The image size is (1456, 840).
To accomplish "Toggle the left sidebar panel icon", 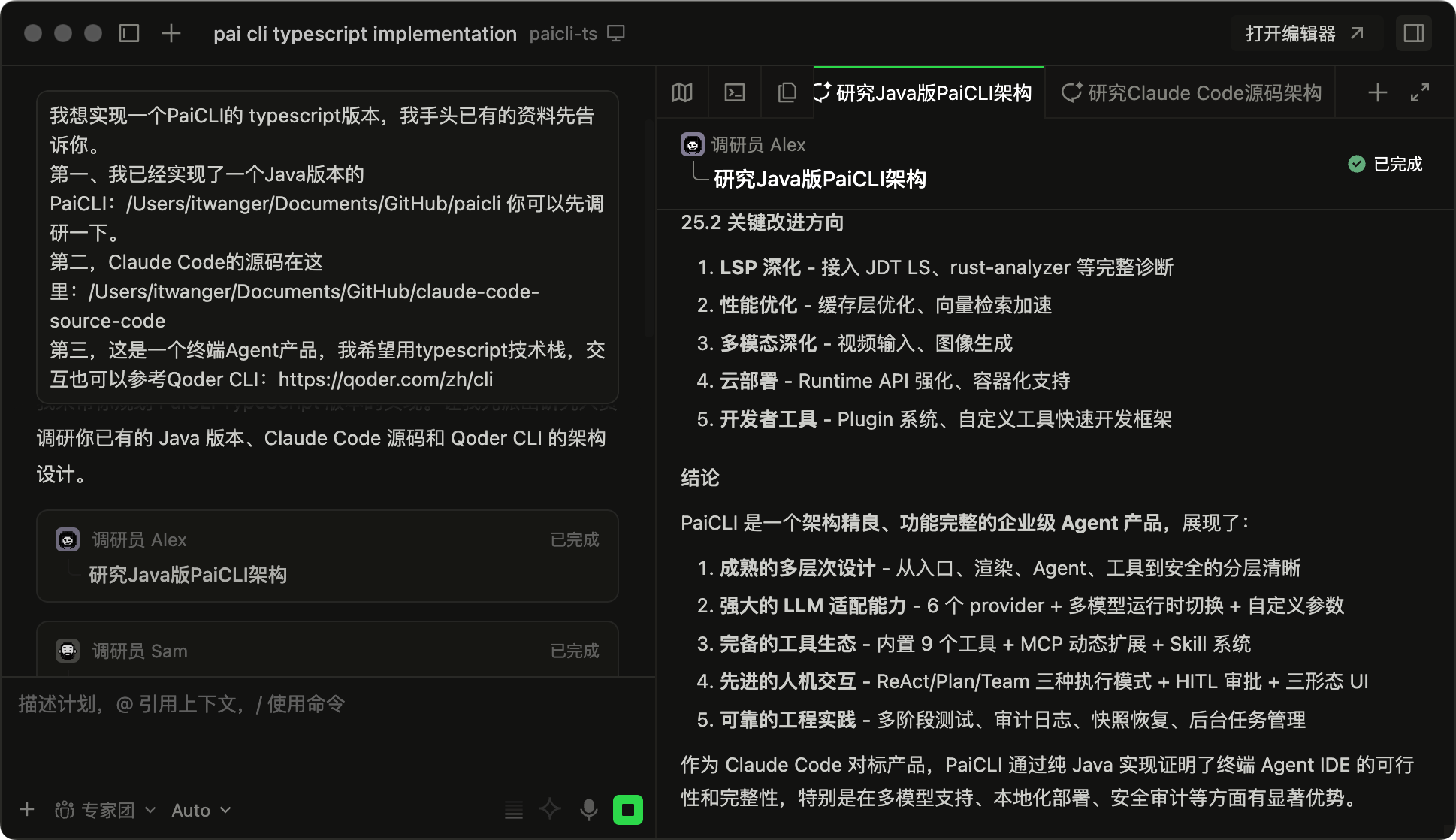I will [x=129, y=33].
